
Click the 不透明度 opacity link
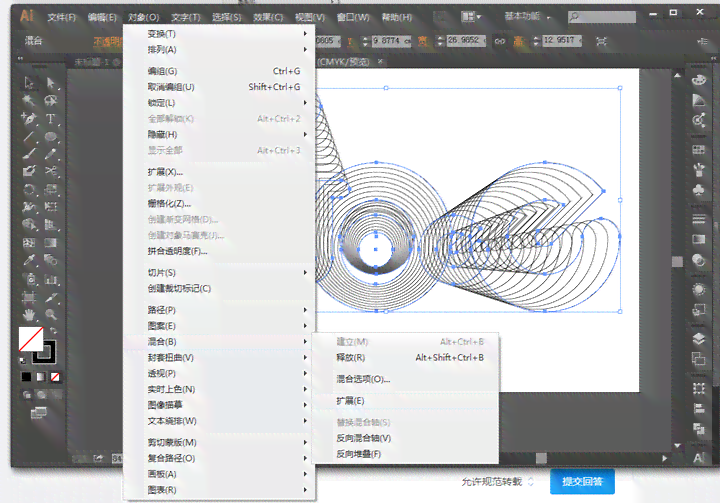pos(108,41)
